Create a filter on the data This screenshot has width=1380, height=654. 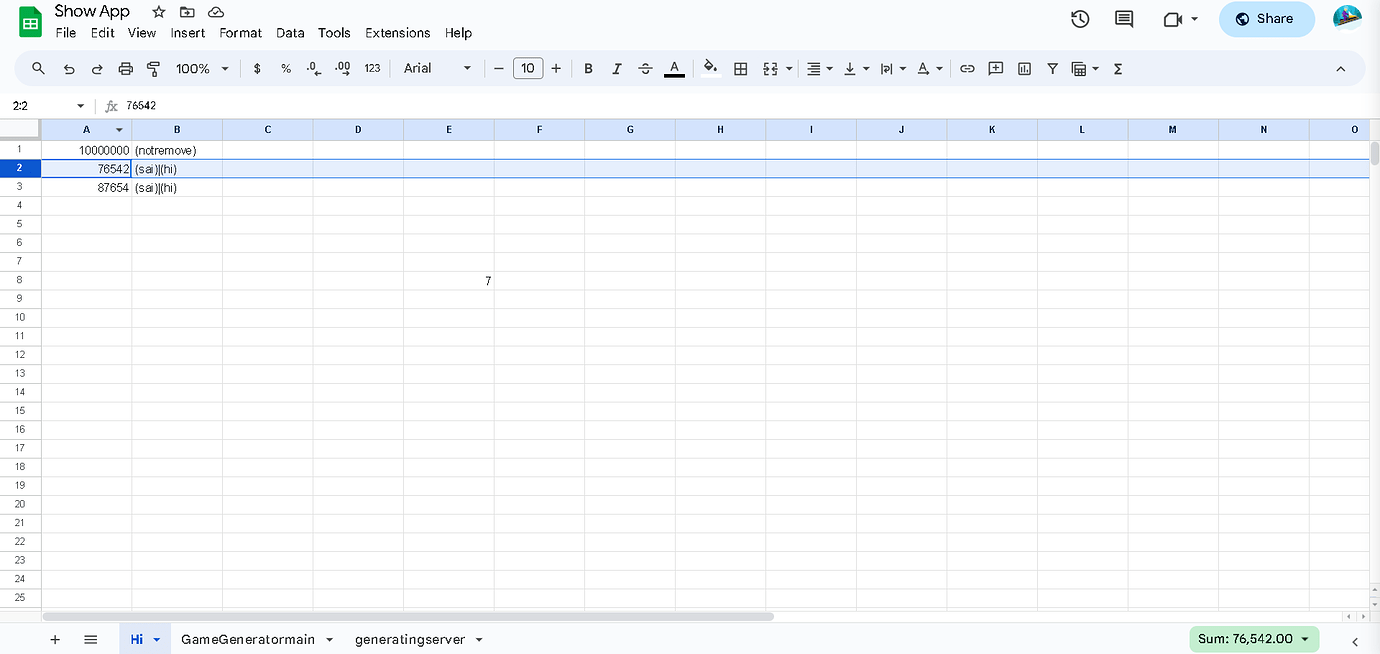coord(1052,68)
